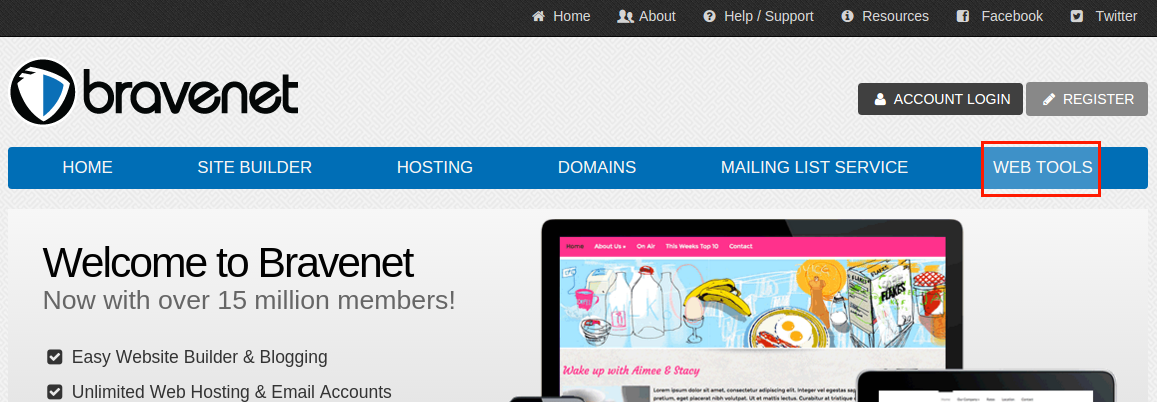Visit the Facebook link
This screenshot has width=1157, height=402.
pos(1012,16)
